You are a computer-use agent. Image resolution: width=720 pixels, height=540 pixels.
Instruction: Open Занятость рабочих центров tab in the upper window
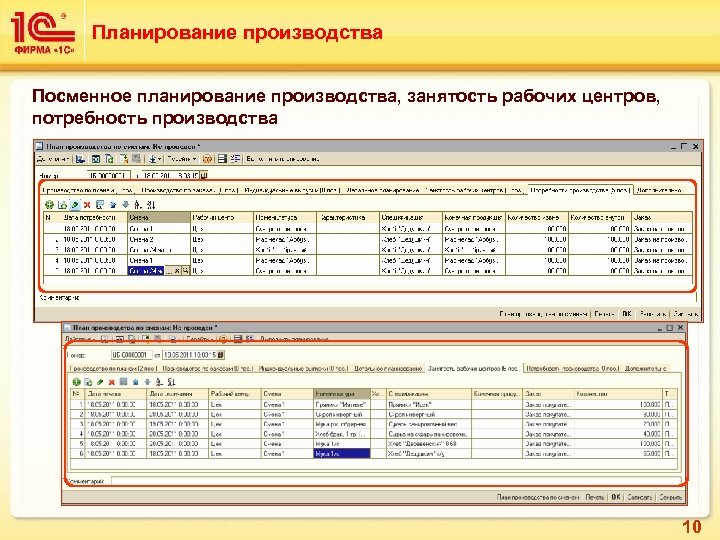pyautogui.click(x=474, y=190)
